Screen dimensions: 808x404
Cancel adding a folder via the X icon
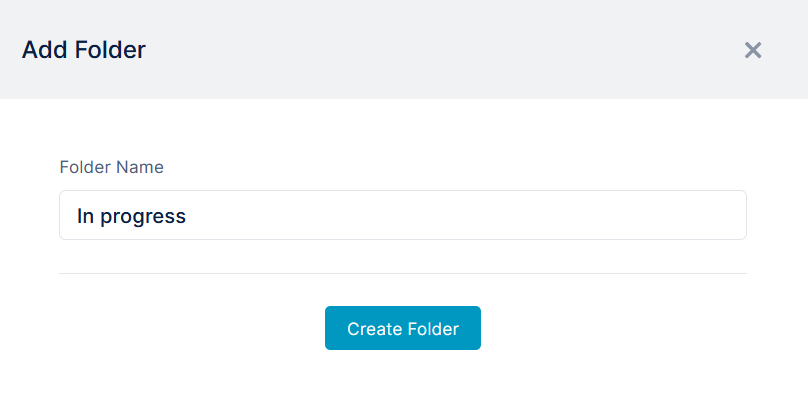(x=753, y=50)
